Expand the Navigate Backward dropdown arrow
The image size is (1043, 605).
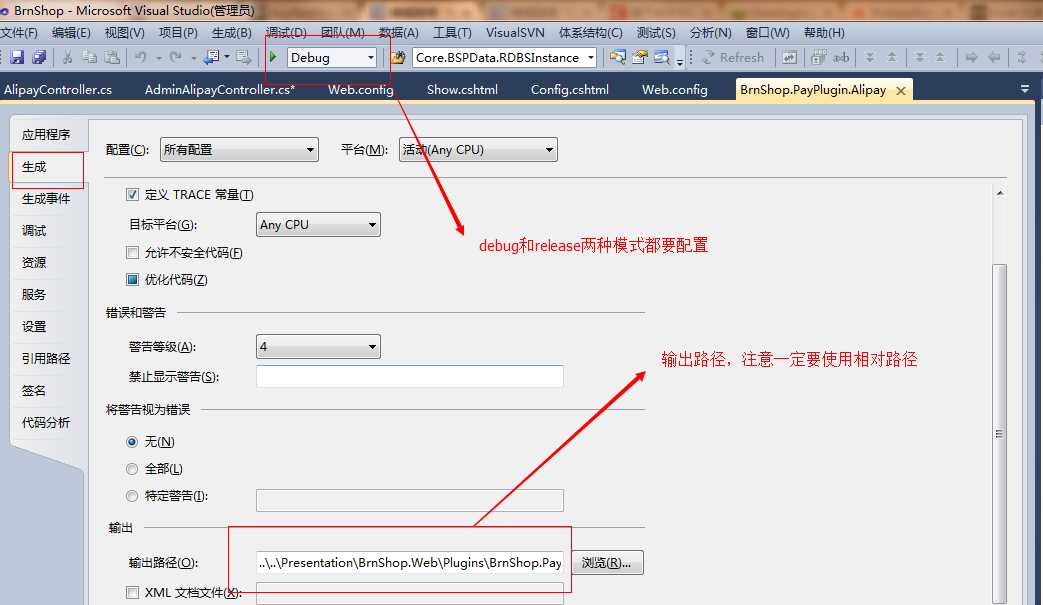[227, 57]
